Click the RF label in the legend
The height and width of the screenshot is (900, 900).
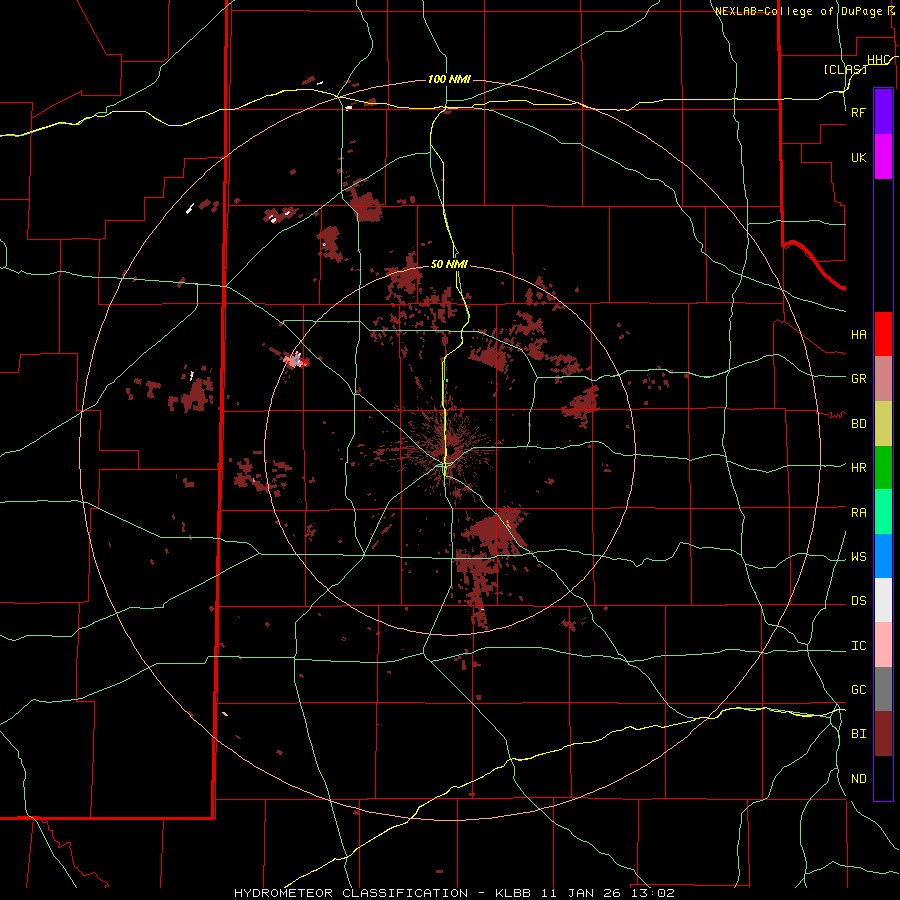click(859, 112)
